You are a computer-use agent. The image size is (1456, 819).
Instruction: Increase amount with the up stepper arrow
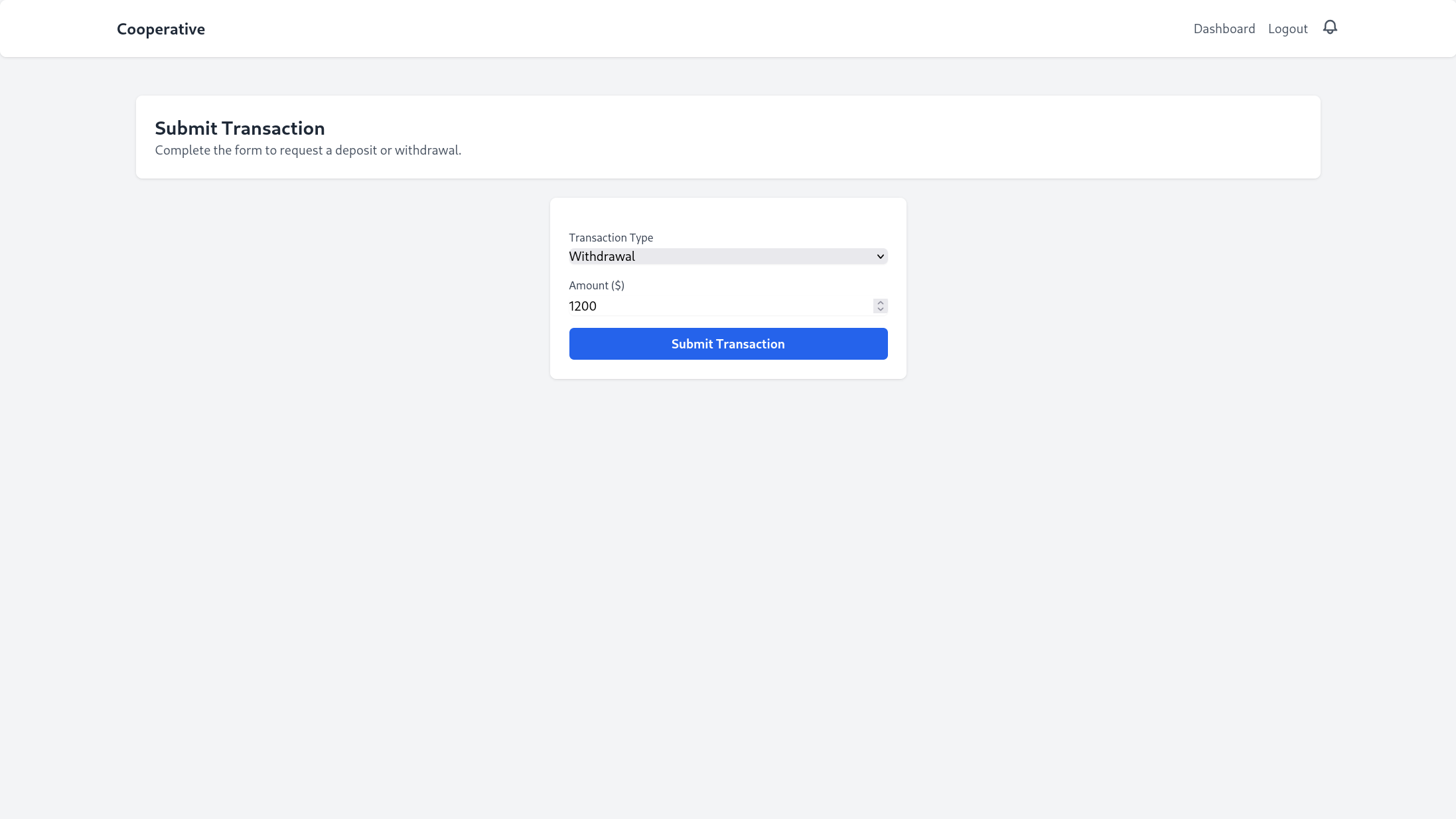tap(880, 302)
